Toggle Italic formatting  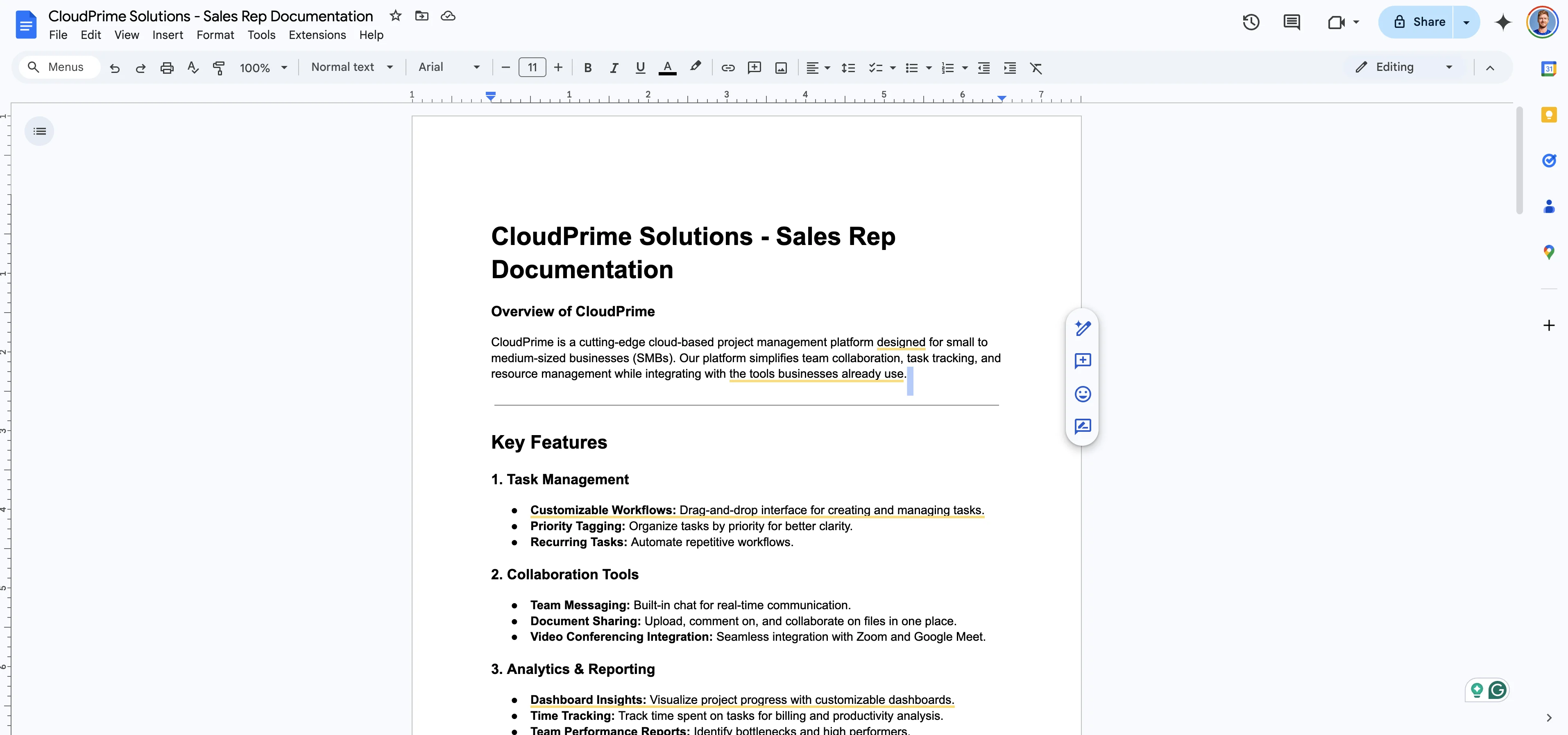click(614, 68)
